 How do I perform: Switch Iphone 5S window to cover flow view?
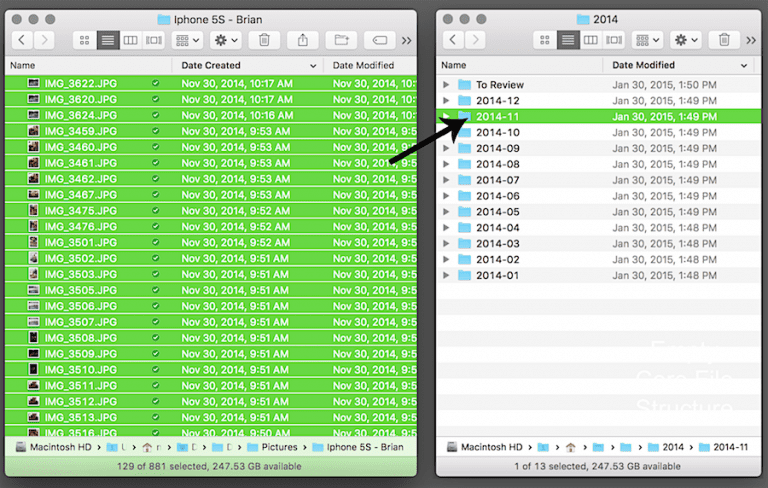click(x=153, y=40)
